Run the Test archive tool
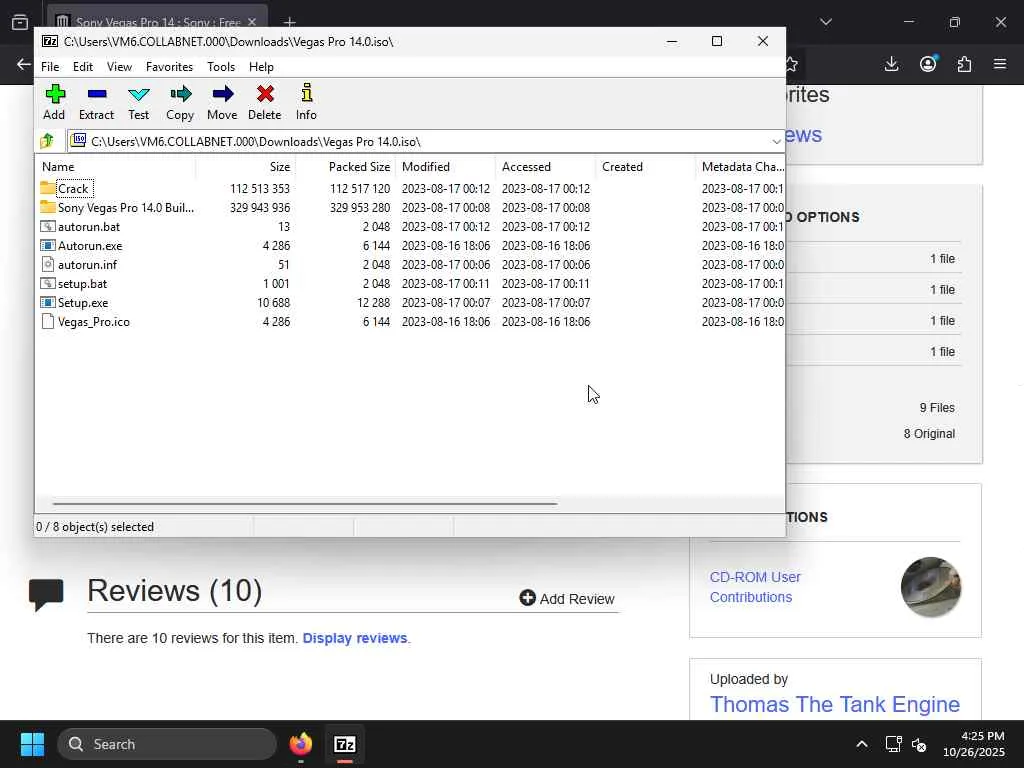 [x=138, y=94]
